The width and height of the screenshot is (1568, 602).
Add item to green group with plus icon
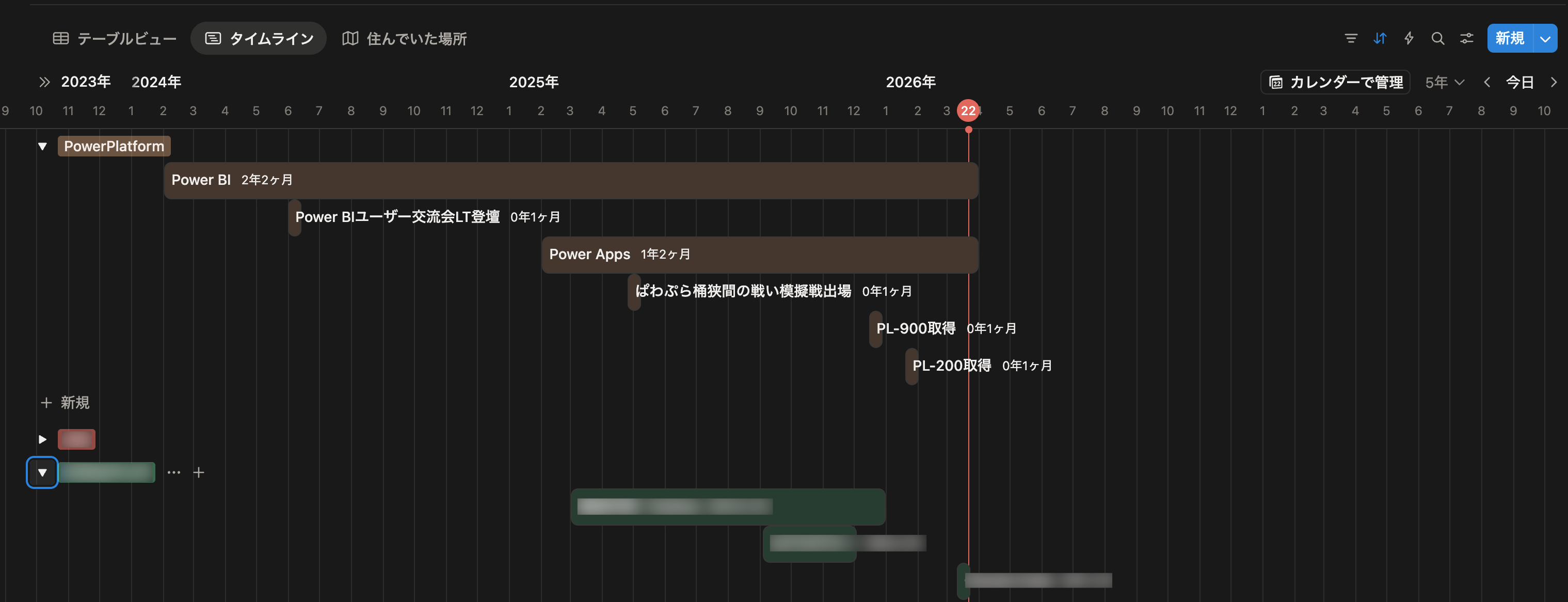click(198, 472)
